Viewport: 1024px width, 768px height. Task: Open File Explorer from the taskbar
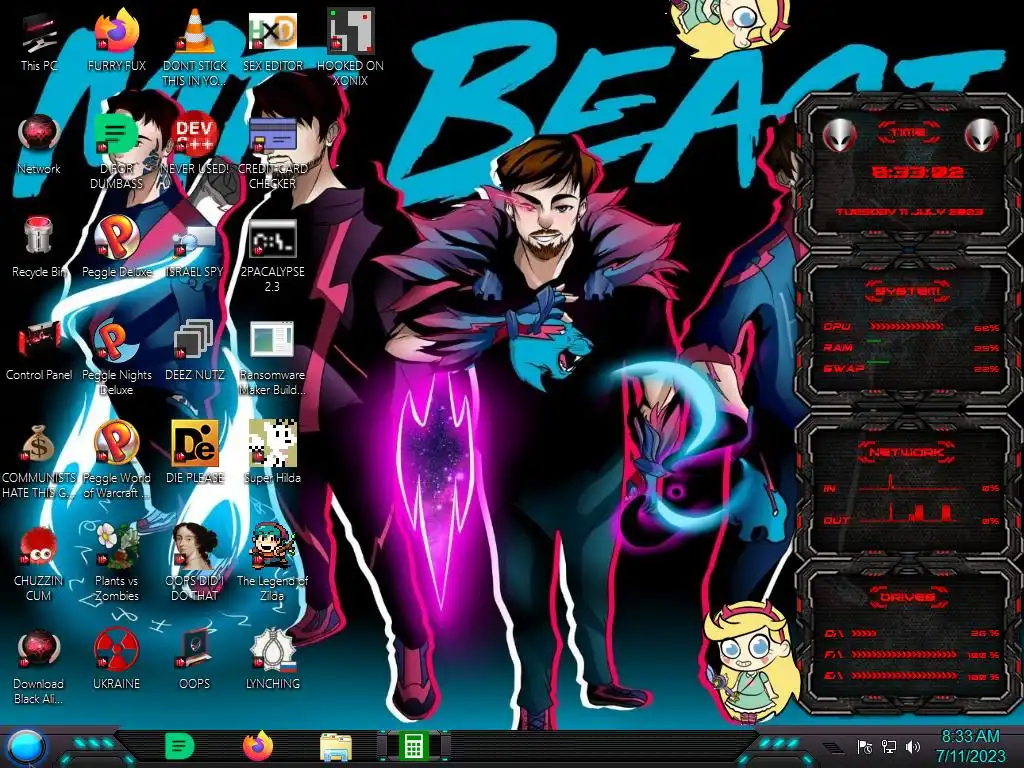(336, 748)
